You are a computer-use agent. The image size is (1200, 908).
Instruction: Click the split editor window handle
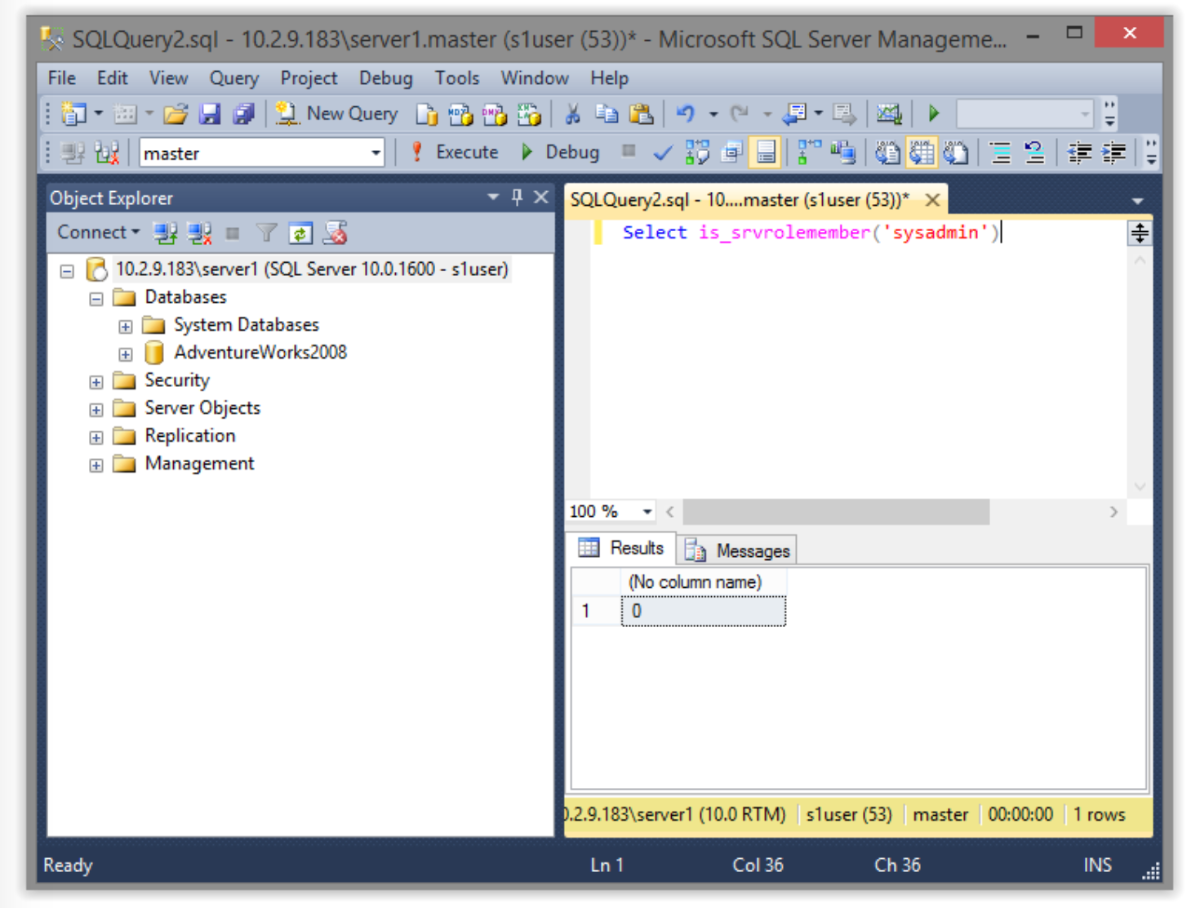click(1139, 234)
